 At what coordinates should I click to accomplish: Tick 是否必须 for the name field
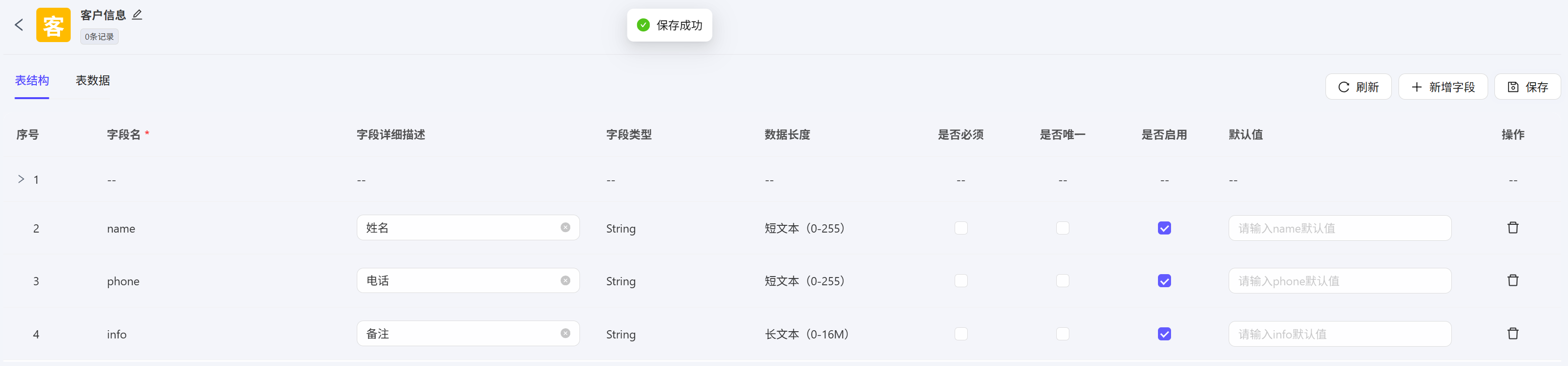tap(960, 228)
